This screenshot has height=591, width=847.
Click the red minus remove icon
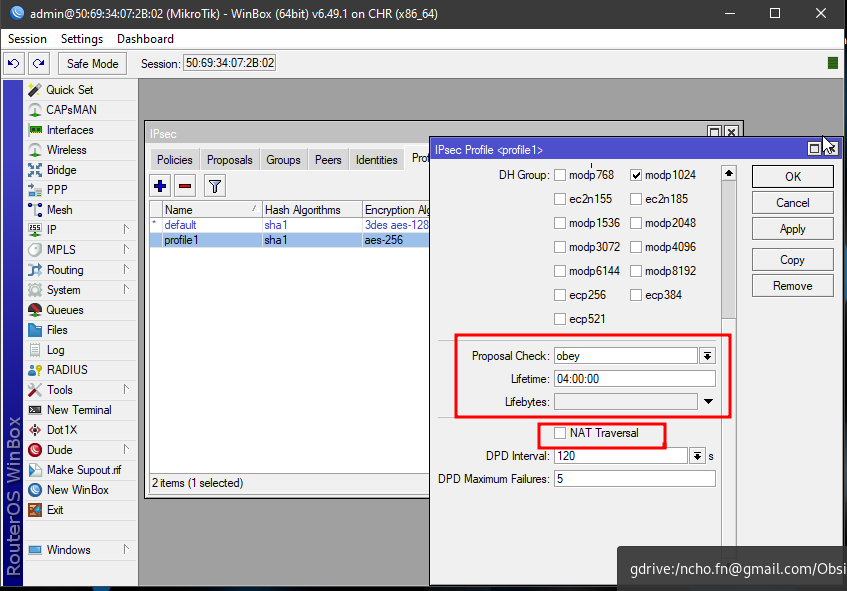point(185,185)
